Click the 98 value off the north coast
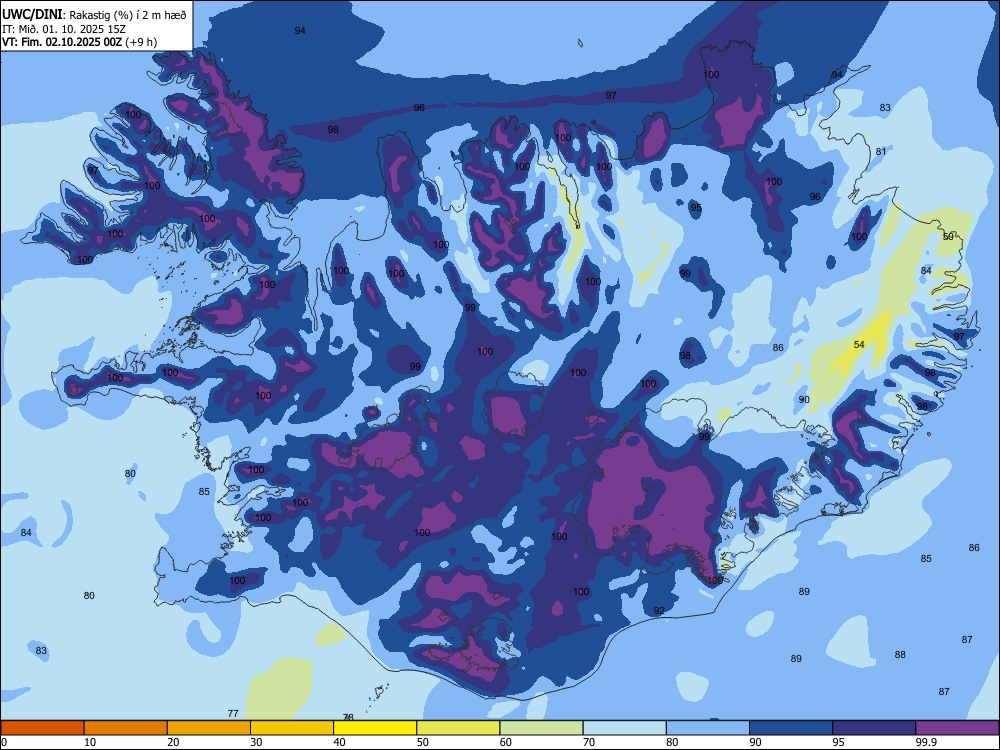Screen dimensions: 1000x750 [333, 129]
